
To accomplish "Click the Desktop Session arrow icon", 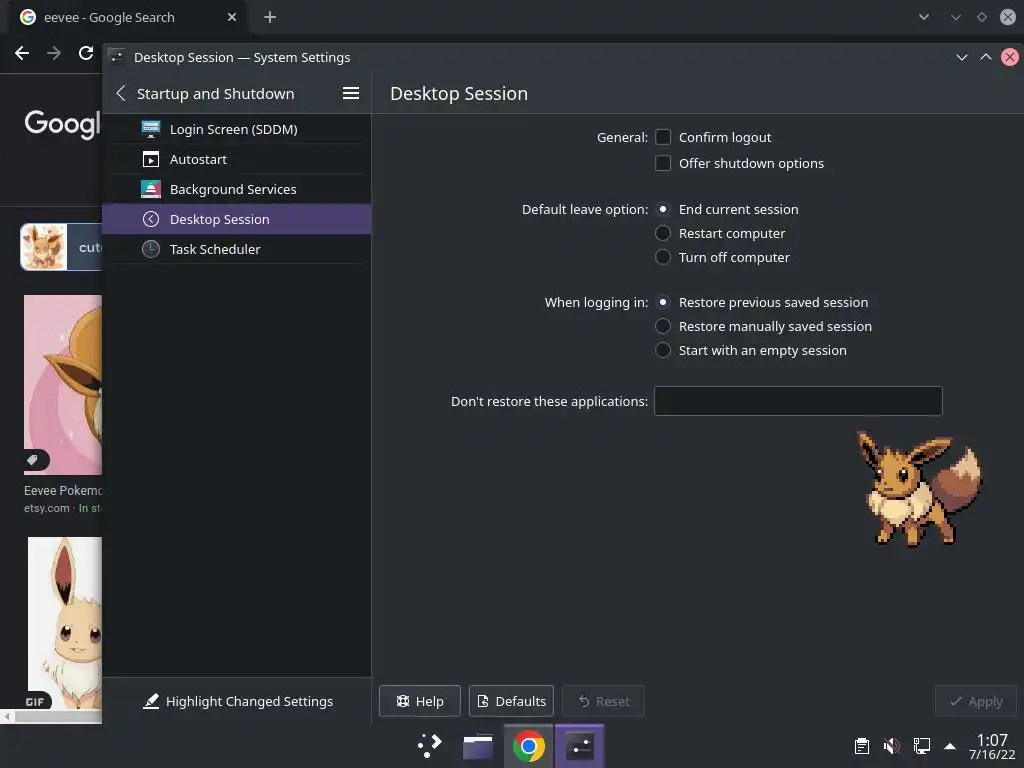I will pyautogui.click(x=151, y=219).
